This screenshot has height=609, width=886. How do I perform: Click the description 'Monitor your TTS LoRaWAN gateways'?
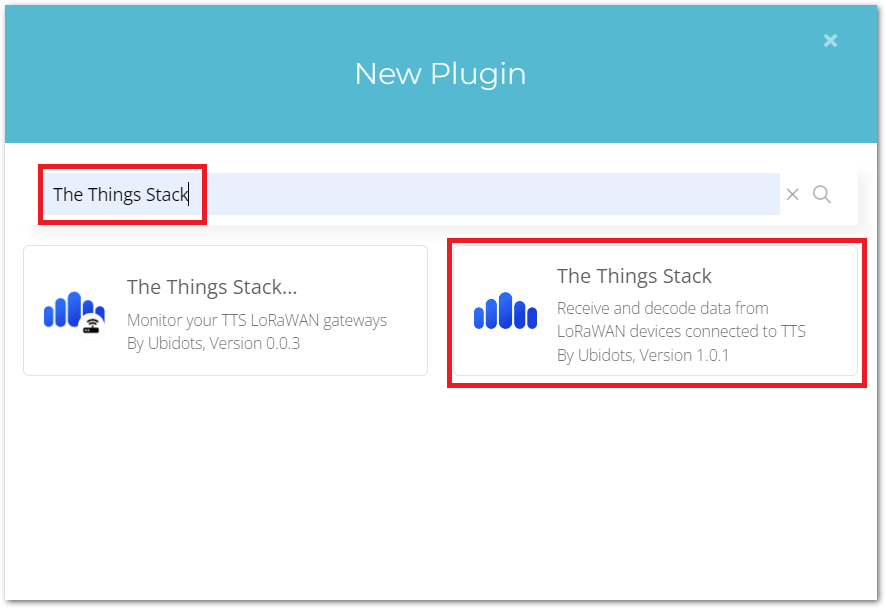tap(256, 319)
